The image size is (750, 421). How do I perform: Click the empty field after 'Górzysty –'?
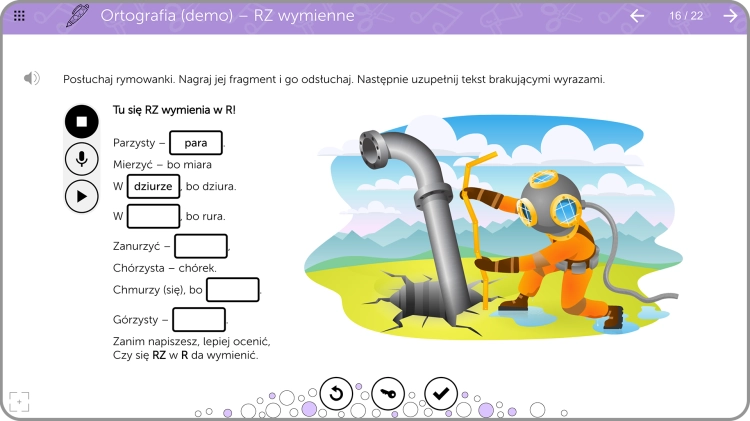click(x=199, y=320)
